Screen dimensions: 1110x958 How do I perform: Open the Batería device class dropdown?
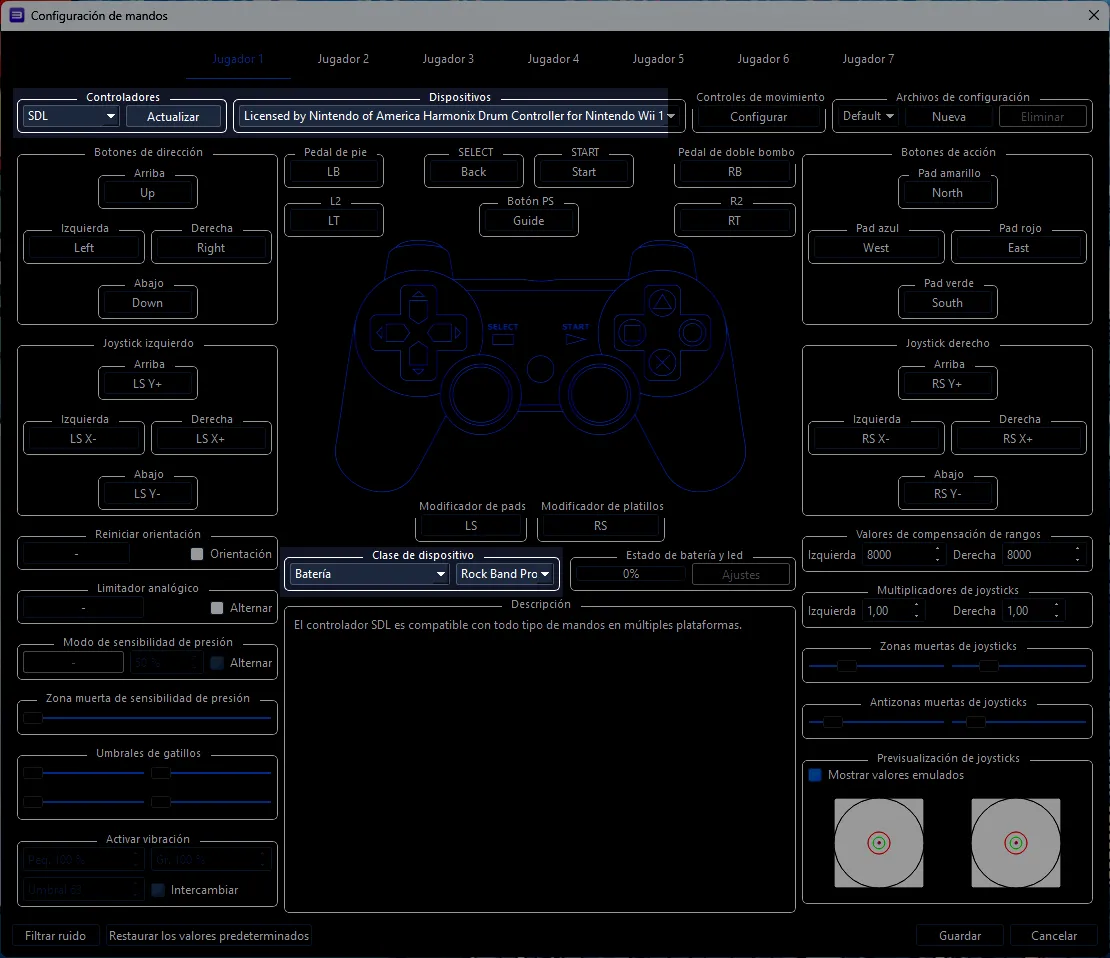(369, 574)
